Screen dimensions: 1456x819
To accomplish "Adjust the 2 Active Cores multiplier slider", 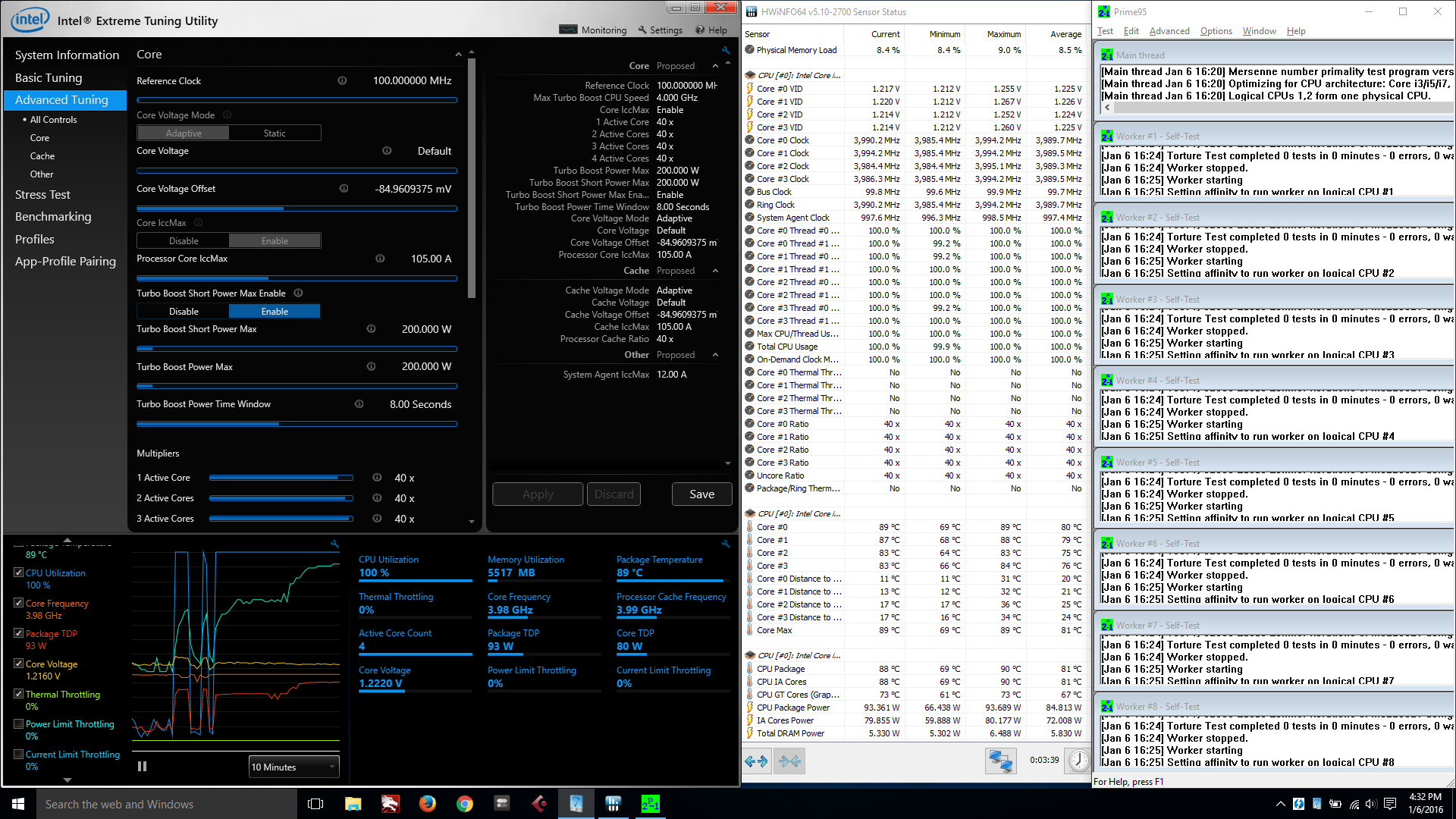I will [281, 498].
